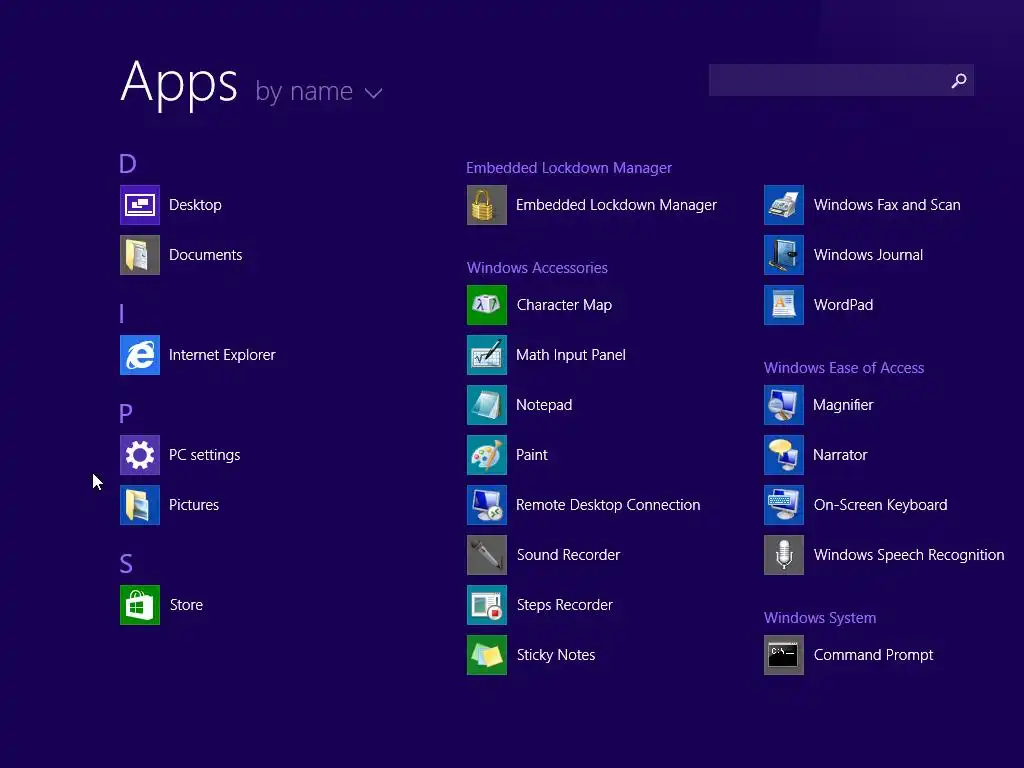Click the Windows Ease of Access heading
The width and height of the screenshot is (1024, 768).
(844, 368)
